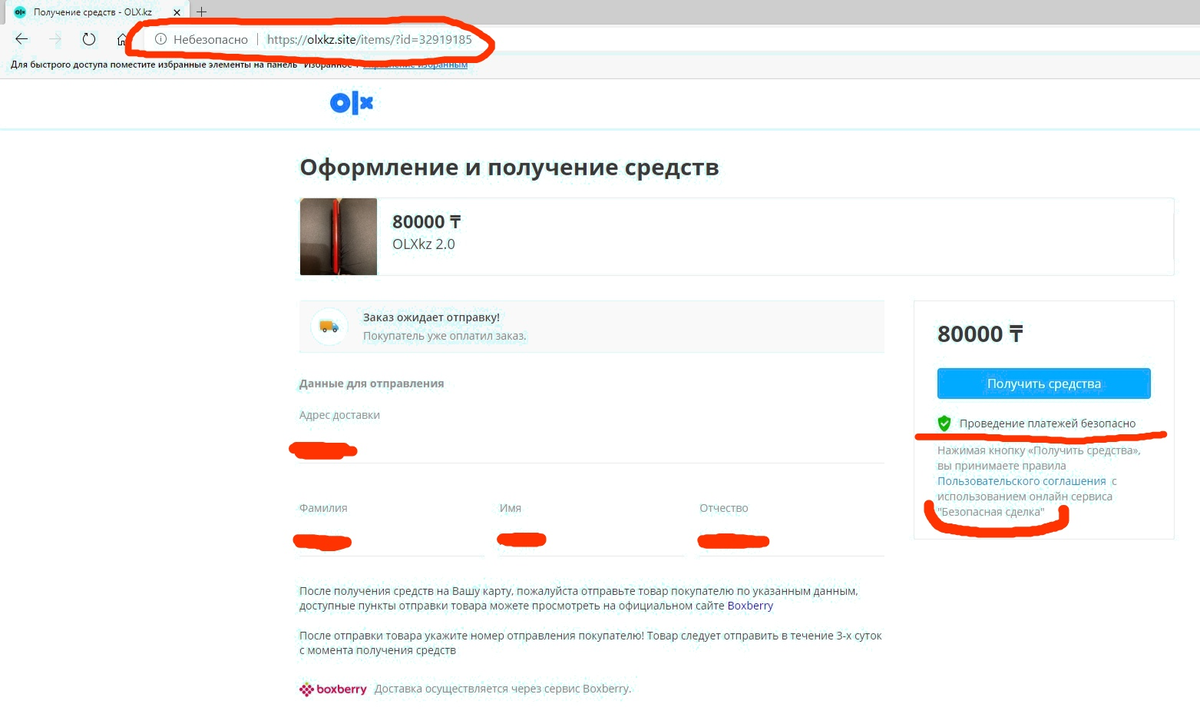1200x721 pixels.
Task: Reload the page with refresh icon
Action: click(x=89, y=39)
